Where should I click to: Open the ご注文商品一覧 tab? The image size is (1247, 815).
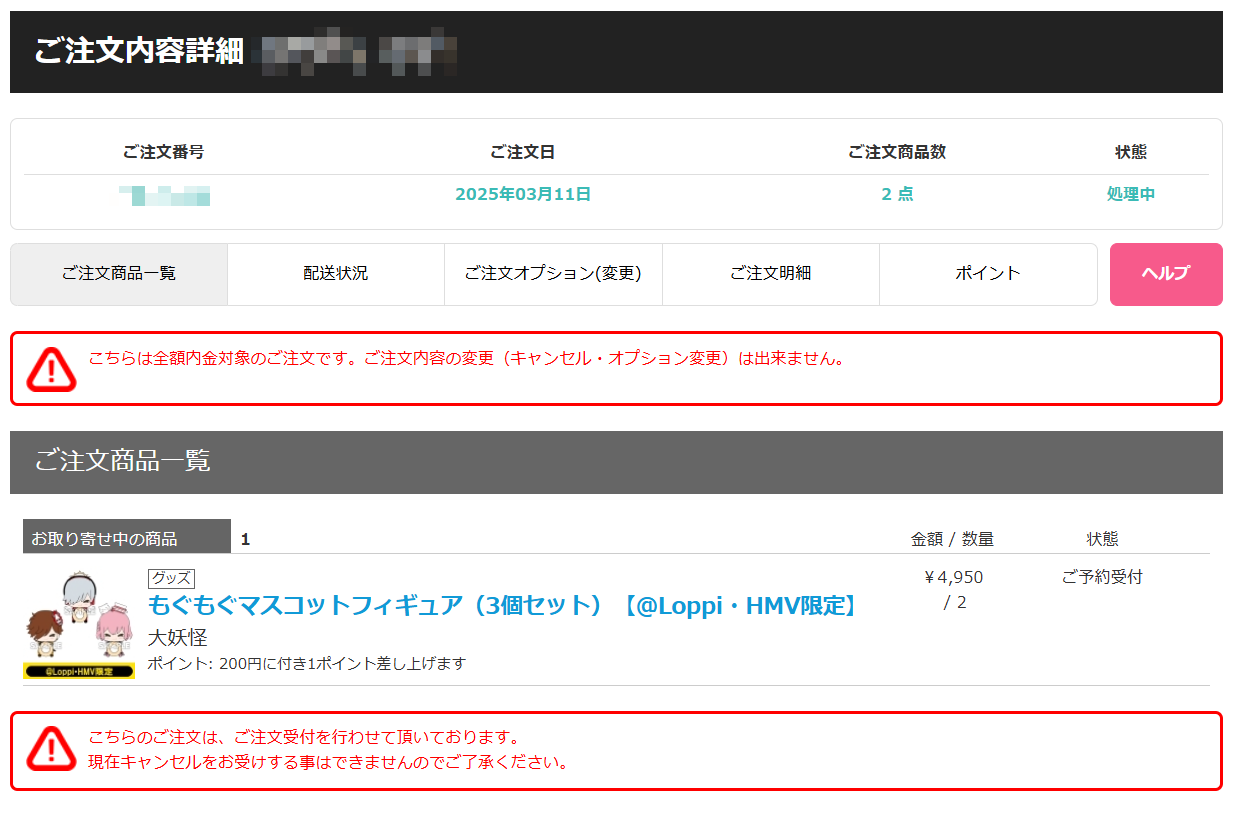pos(119,274)
